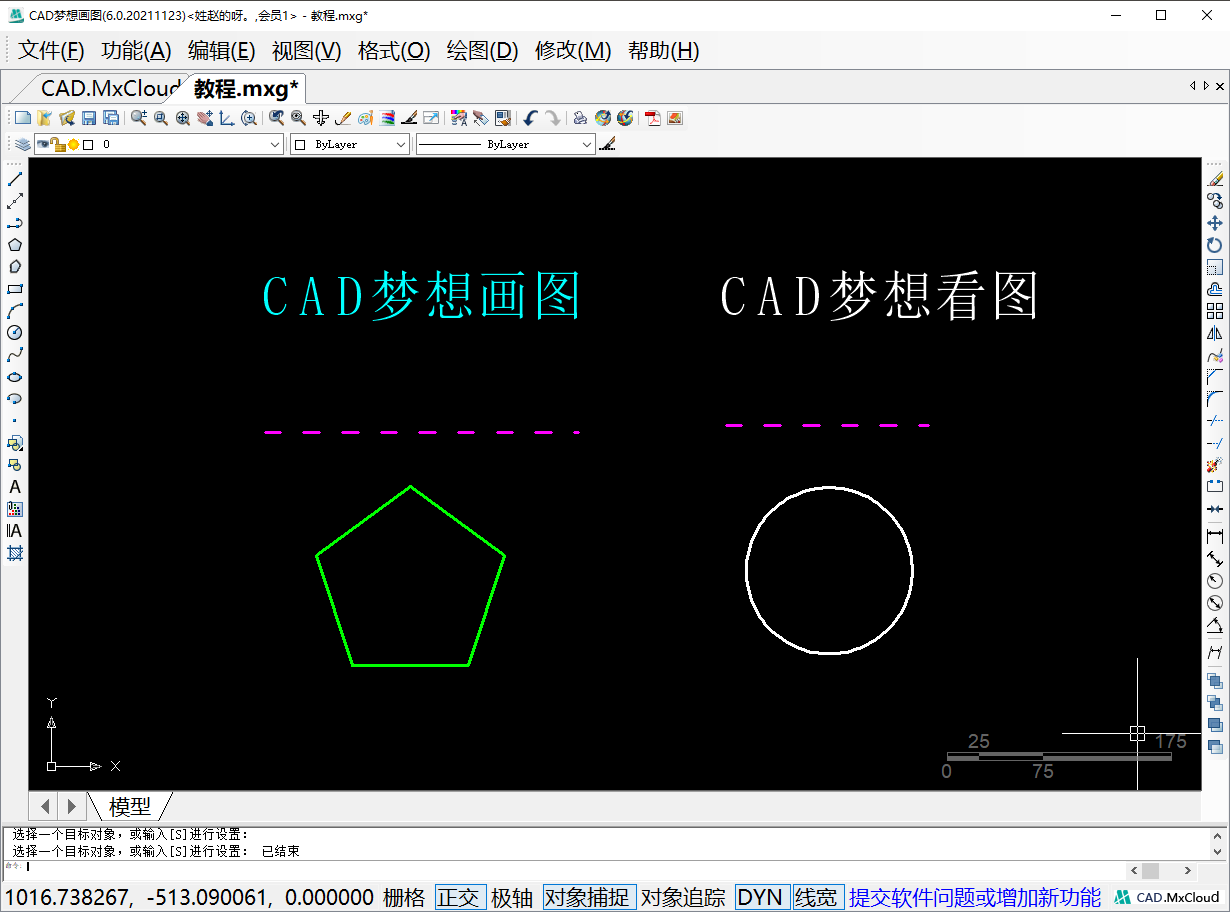
Task: Switch to the CAD.MxCloud tab
Action: [x=109, y=89]
